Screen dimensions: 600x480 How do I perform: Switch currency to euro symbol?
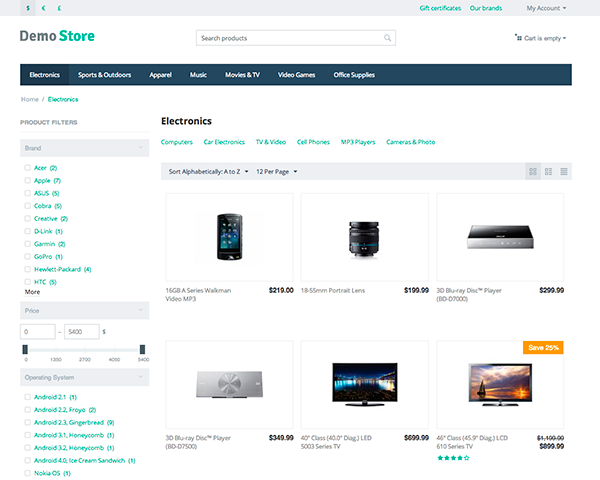(44, 8)
